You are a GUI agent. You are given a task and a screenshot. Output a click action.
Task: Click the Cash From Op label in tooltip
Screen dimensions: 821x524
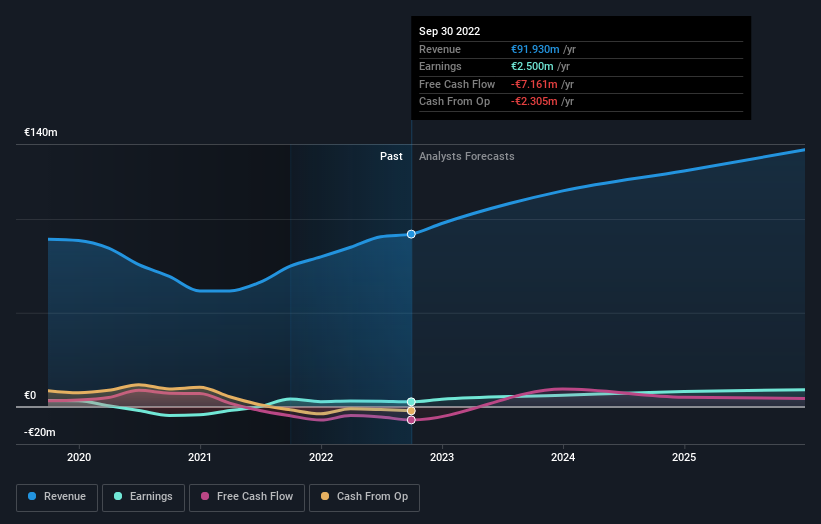(454, 102)
